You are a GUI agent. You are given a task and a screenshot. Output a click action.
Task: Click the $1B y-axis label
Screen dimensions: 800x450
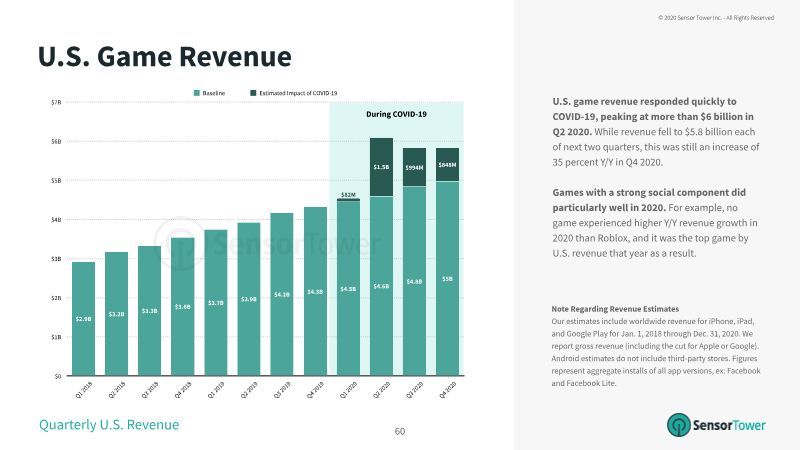[56, 337]
